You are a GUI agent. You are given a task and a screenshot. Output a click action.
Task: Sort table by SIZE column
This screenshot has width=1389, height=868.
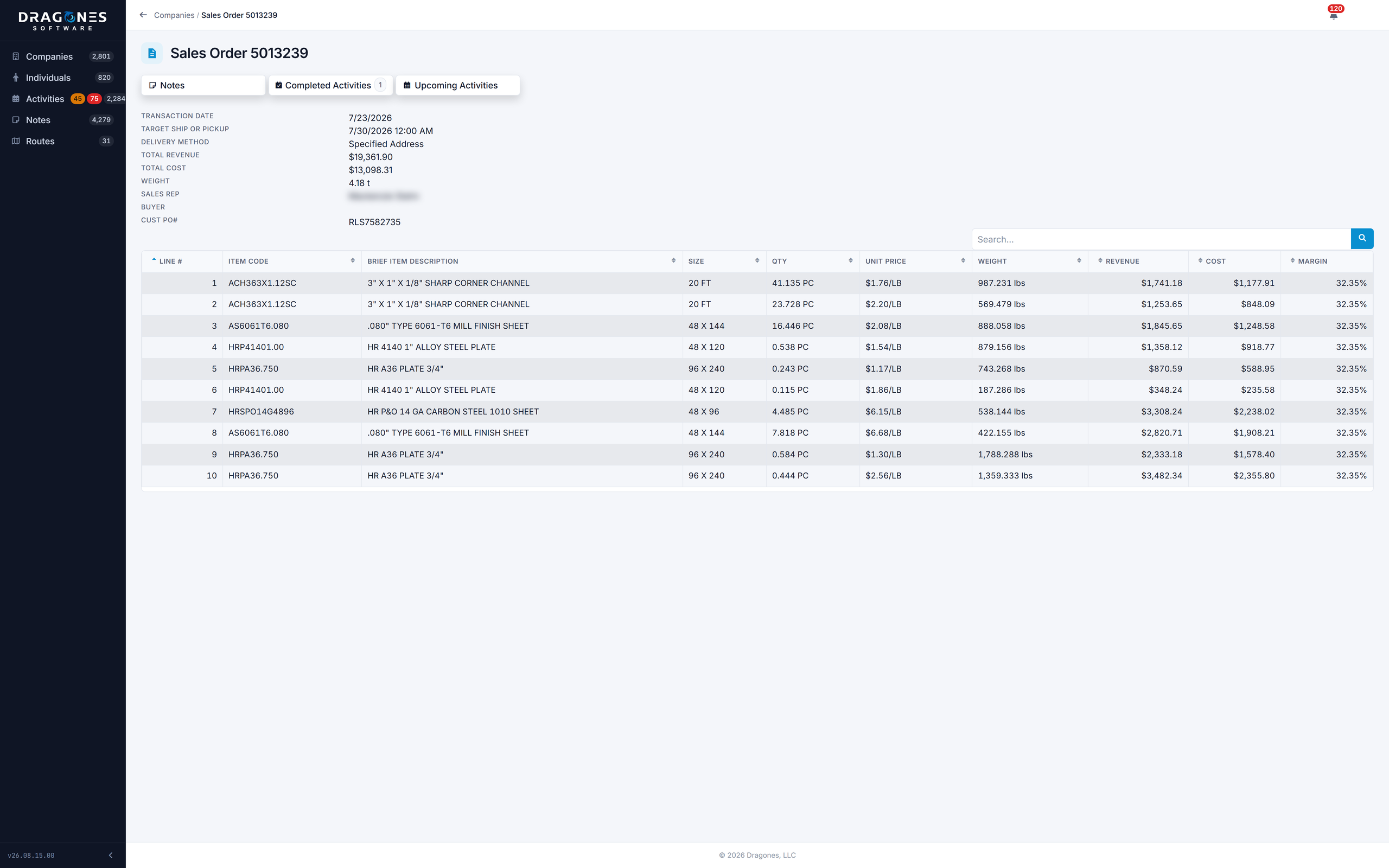pyautogui.click(x=724, y=261)
